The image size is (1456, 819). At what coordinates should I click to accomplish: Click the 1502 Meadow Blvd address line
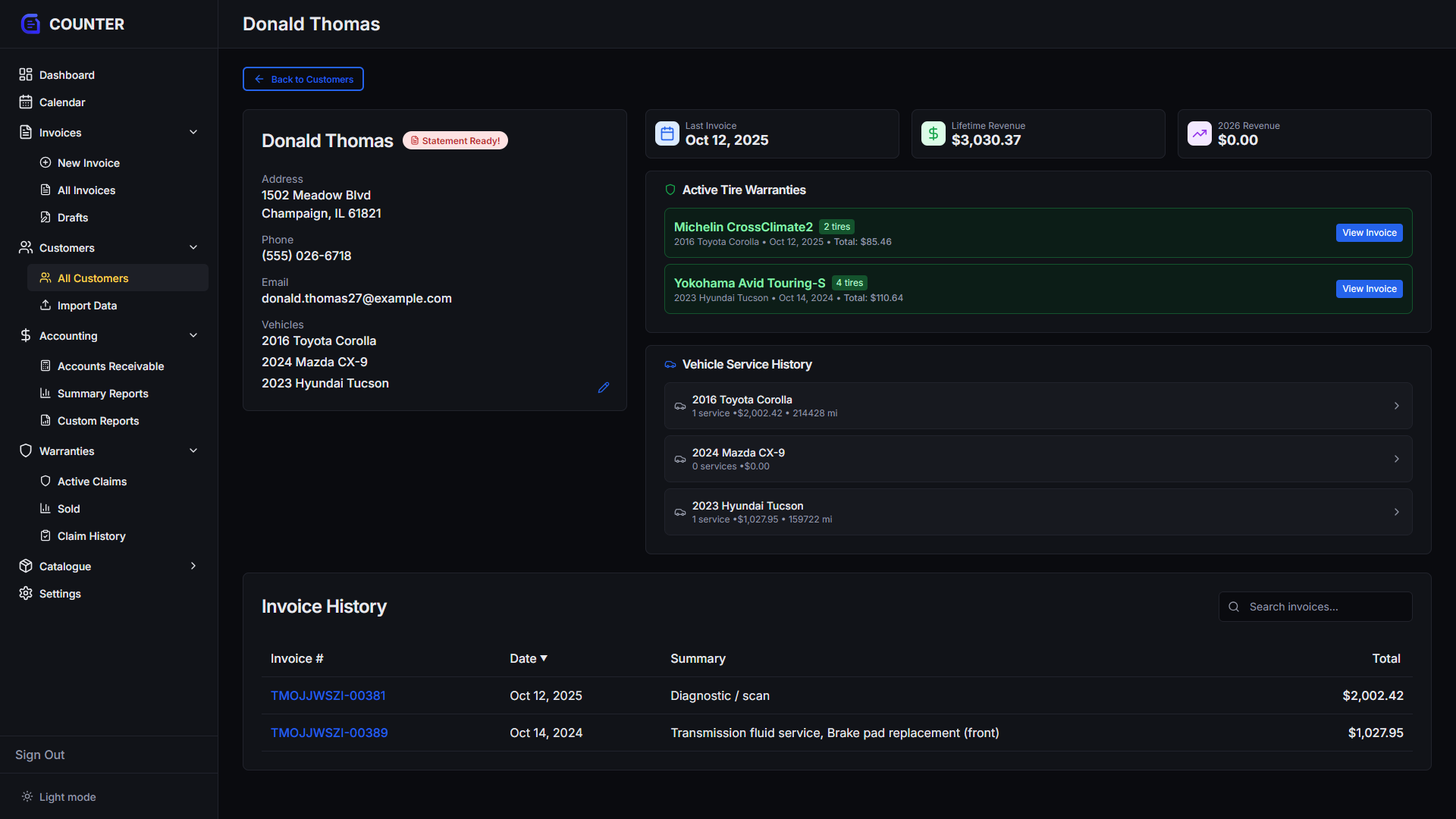[x=316, y=195]
